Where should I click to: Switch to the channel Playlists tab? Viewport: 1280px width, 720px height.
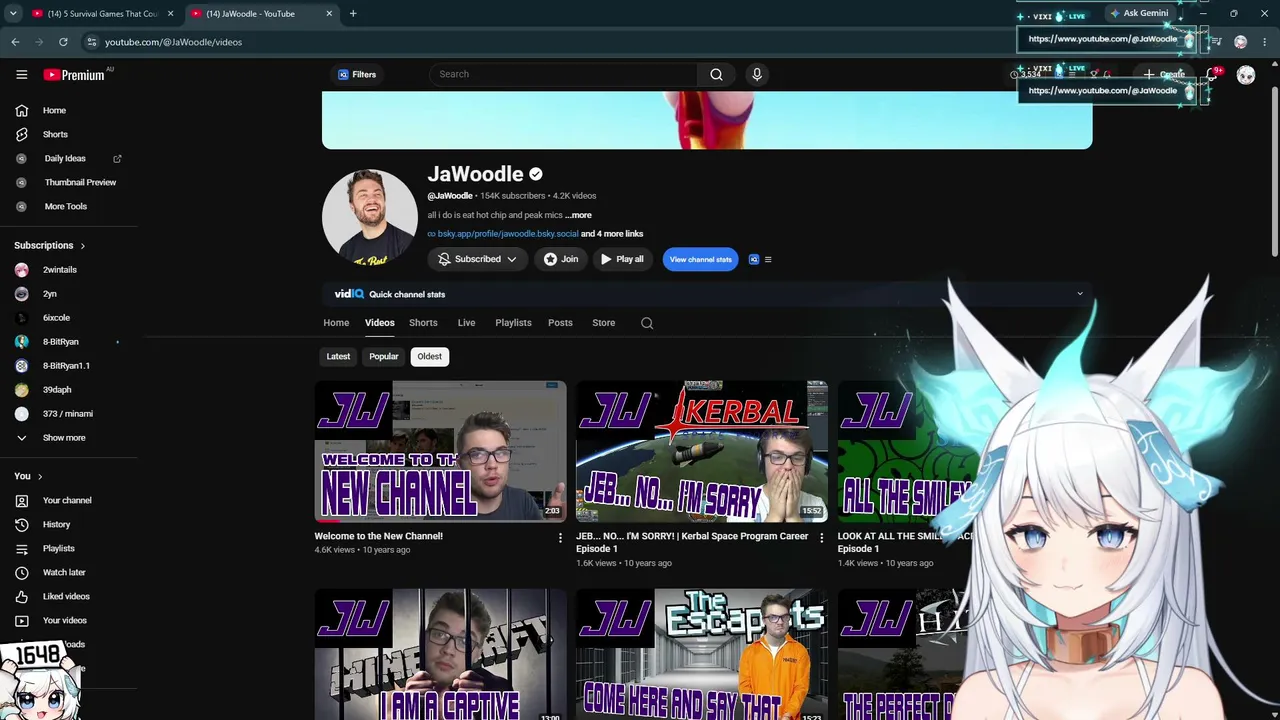point(513,323)
